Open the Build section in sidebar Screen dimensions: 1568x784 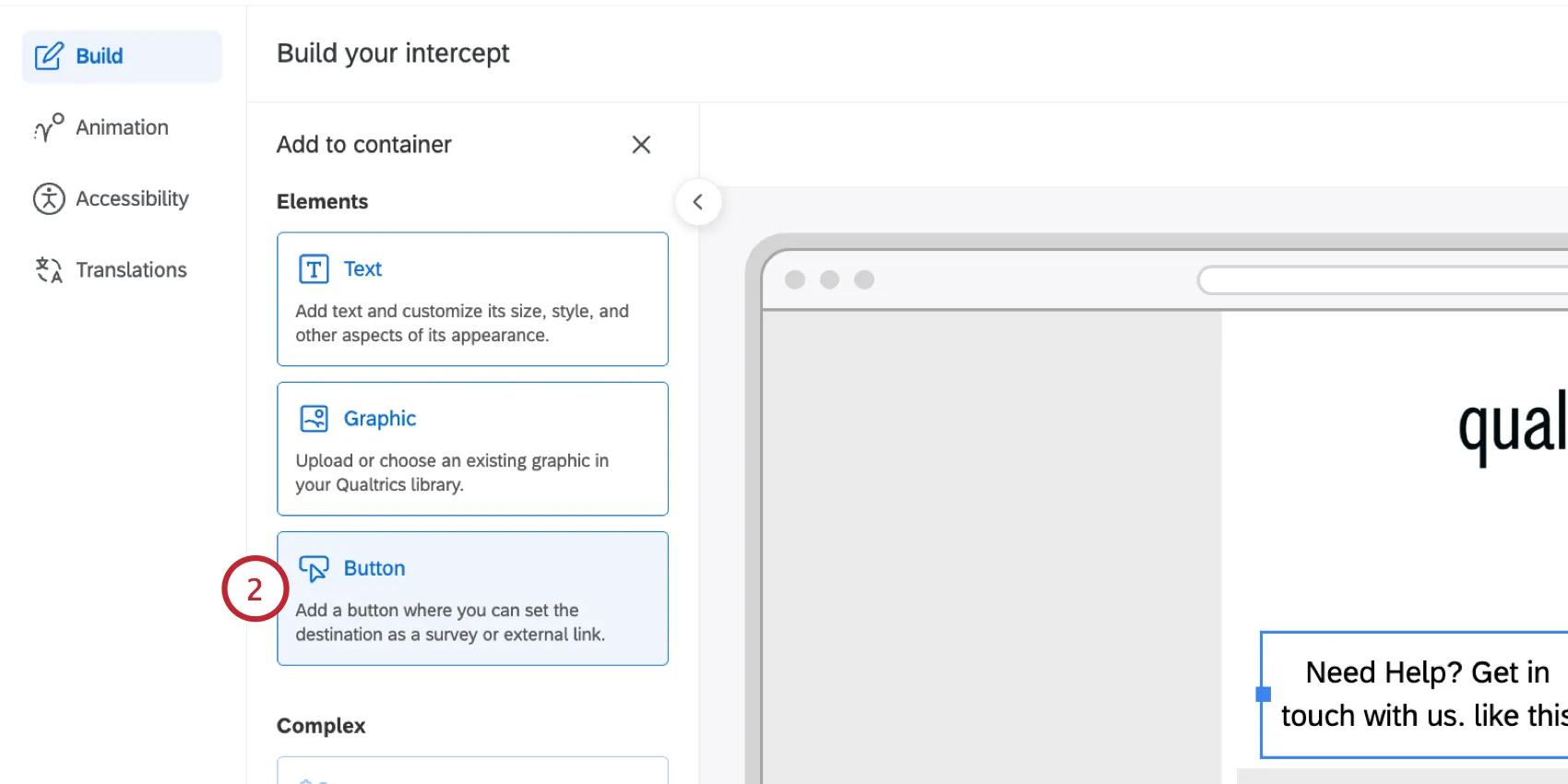122,56
